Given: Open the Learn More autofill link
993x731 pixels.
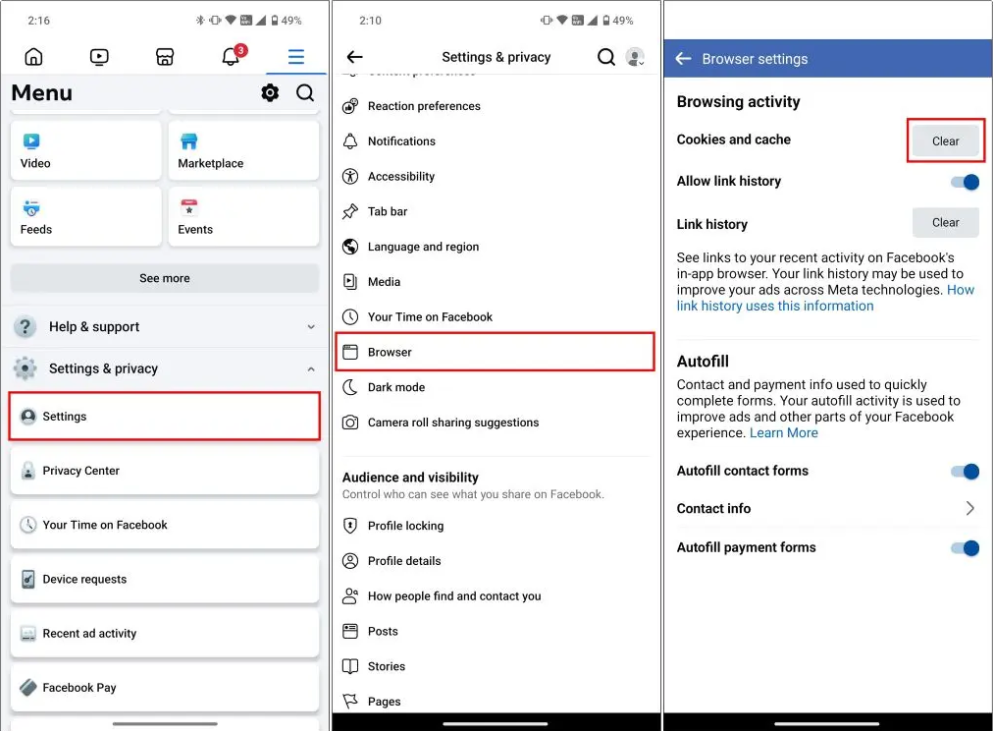Looking at the screenshot, I should pos(784,433).
